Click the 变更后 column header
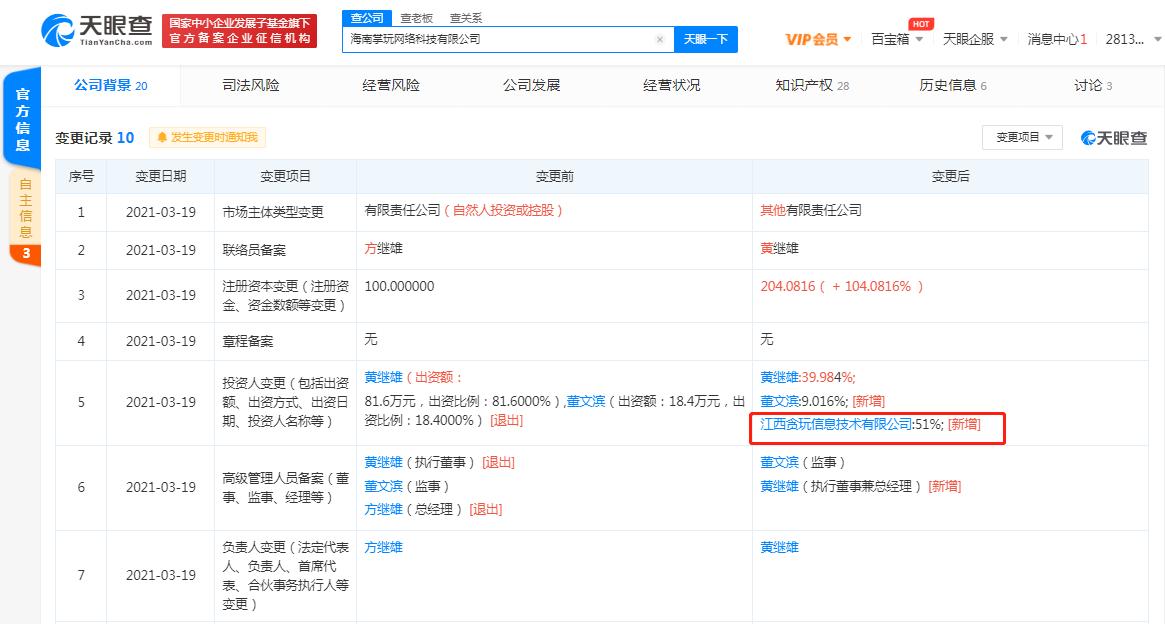1165x624 pixels. (950, 176)
